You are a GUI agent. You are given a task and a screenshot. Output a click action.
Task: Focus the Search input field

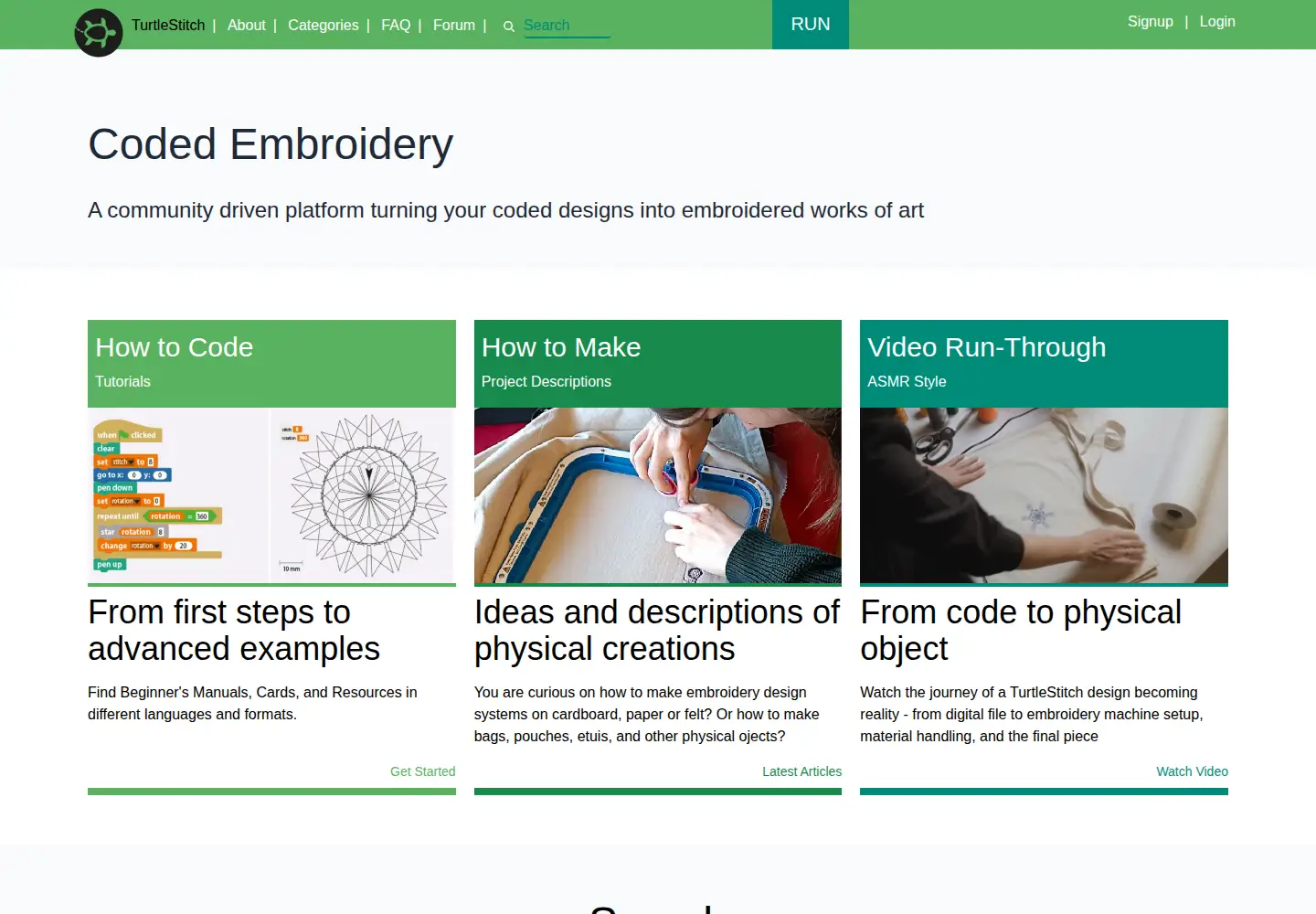(x=567, y=26)
